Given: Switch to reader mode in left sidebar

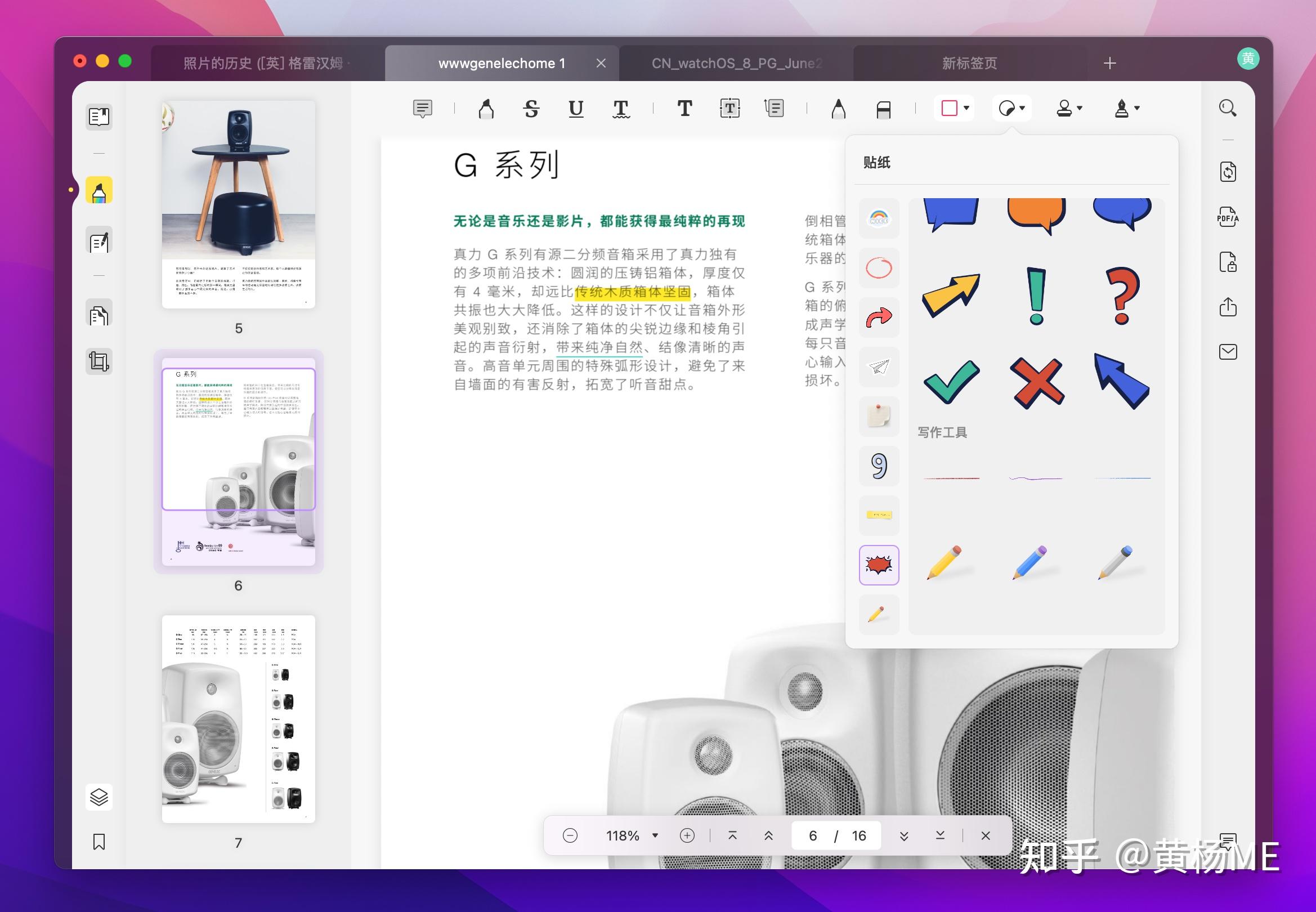Looking at the screenshot, I should [x=99, y=117].
